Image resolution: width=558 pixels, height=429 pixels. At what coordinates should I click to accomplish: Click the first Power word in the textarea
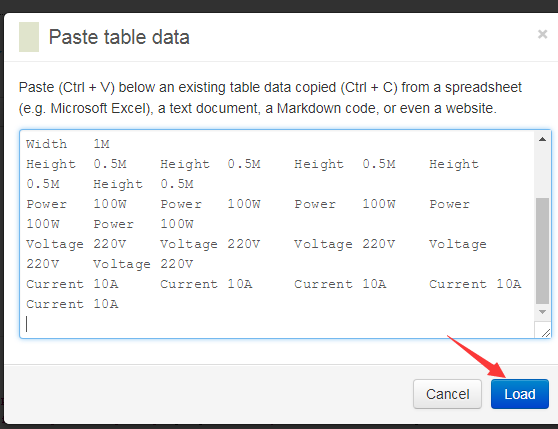pyautogui.click(x=46, y=204)
